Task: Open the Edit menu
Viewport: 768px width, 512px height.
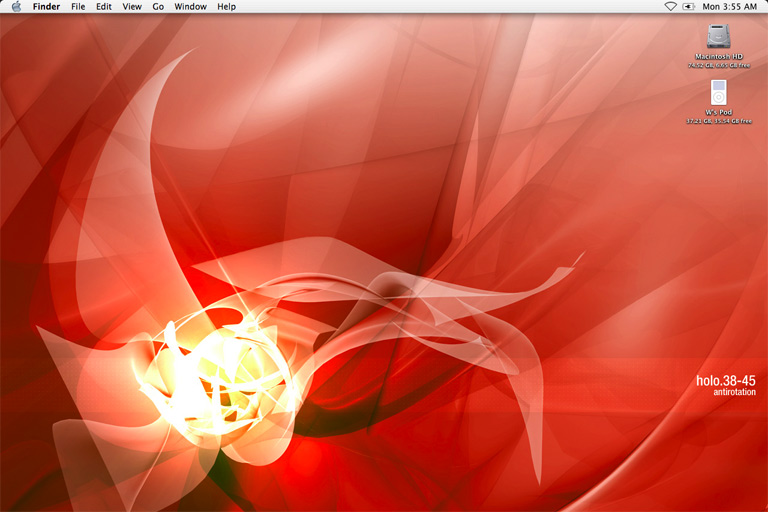Action: 104,6
